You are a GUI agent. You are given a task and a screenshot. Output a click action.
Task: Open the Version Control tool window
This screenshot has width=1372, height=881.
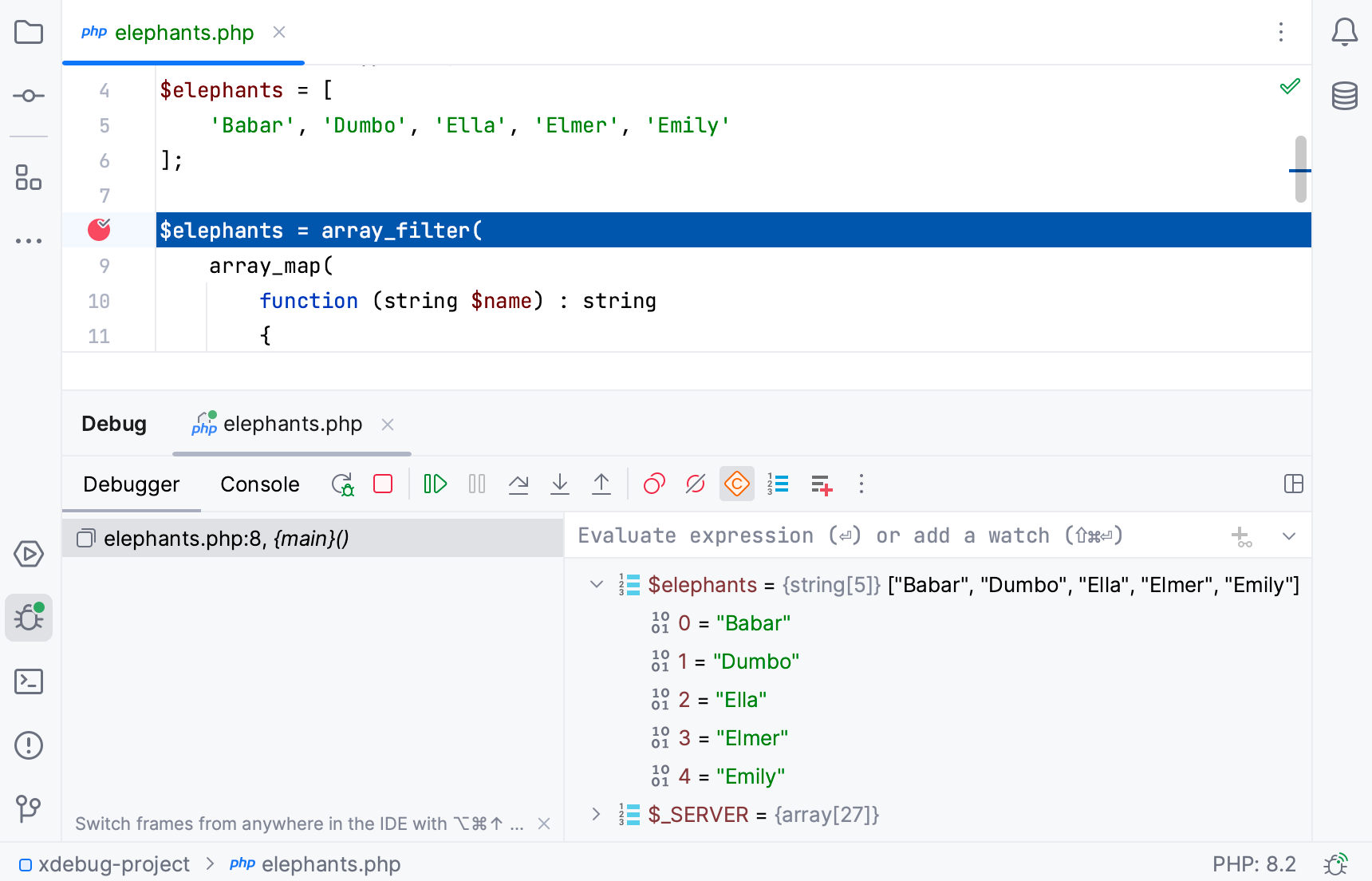pyautogui.click(x=29, y=808)
